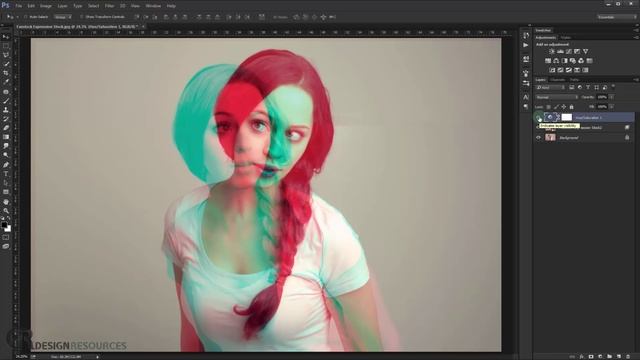Add an Invert adjustment

click(x=552, y=70)
